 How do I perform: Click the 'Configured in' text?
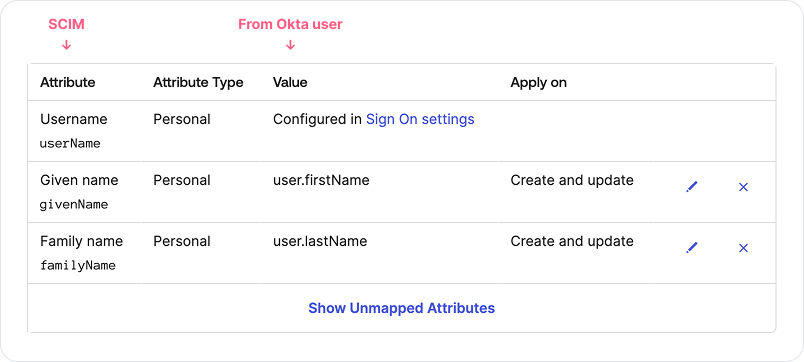pos(317,119)
